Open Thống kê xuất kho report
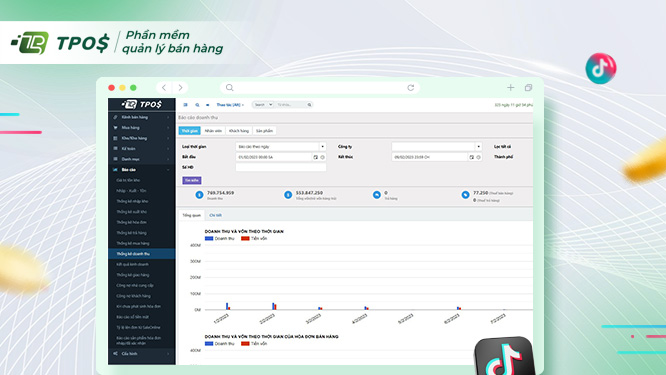 (x=132, y=211)
